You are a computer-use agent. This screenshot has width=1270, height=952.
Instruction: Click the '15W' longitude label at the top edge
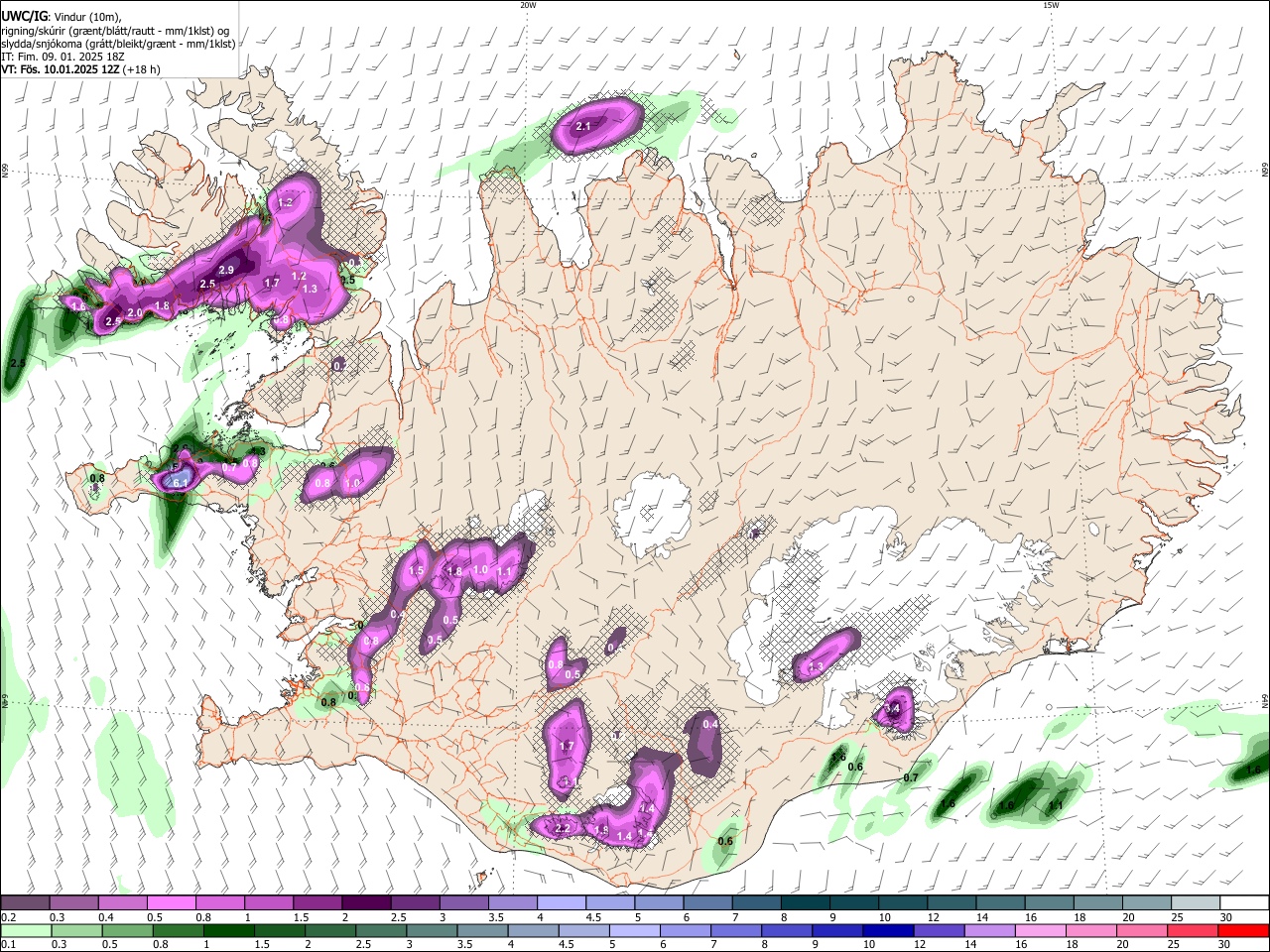(1051, 5)
